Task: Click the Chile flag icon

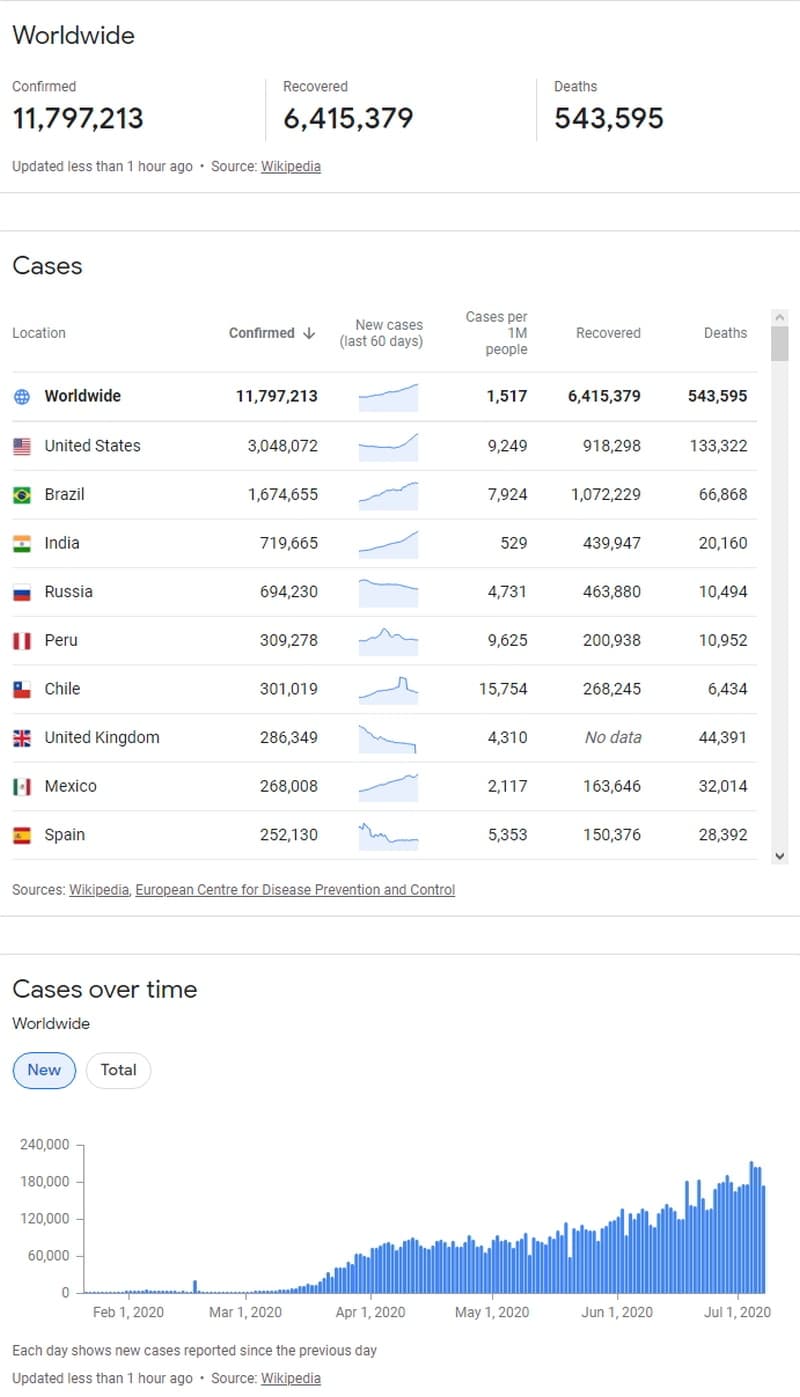Action: 22,689
